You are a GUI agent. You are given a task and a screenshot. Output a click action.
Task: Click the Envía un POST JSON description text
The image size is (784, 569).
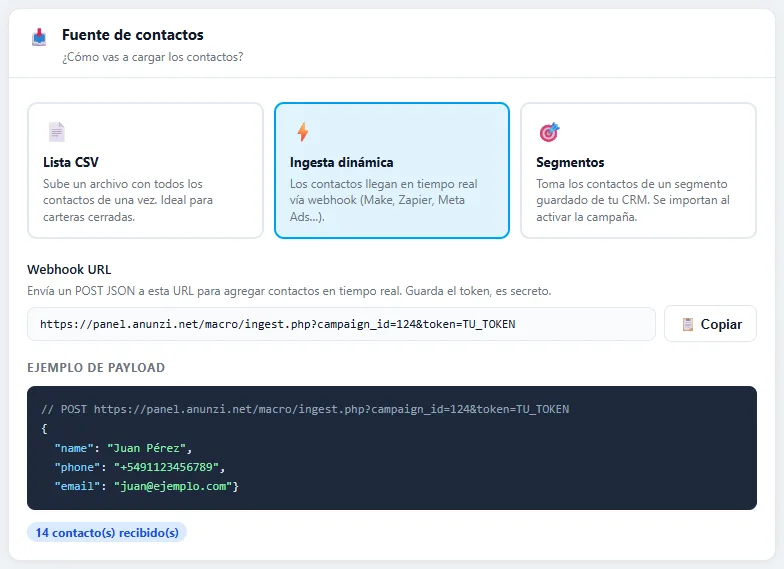pyautogui.click(x=289, y=291)
